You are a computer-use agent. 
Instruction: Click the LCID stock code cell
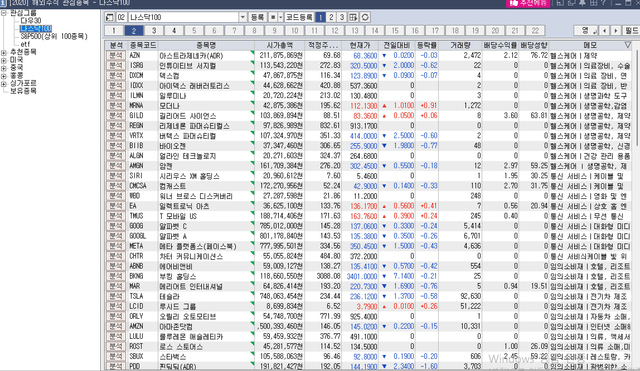coord(142,307)
